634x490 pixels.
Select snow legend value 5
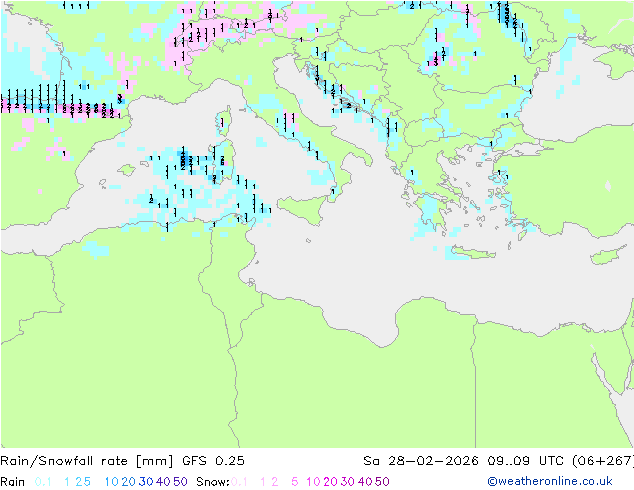click(295, 482)
